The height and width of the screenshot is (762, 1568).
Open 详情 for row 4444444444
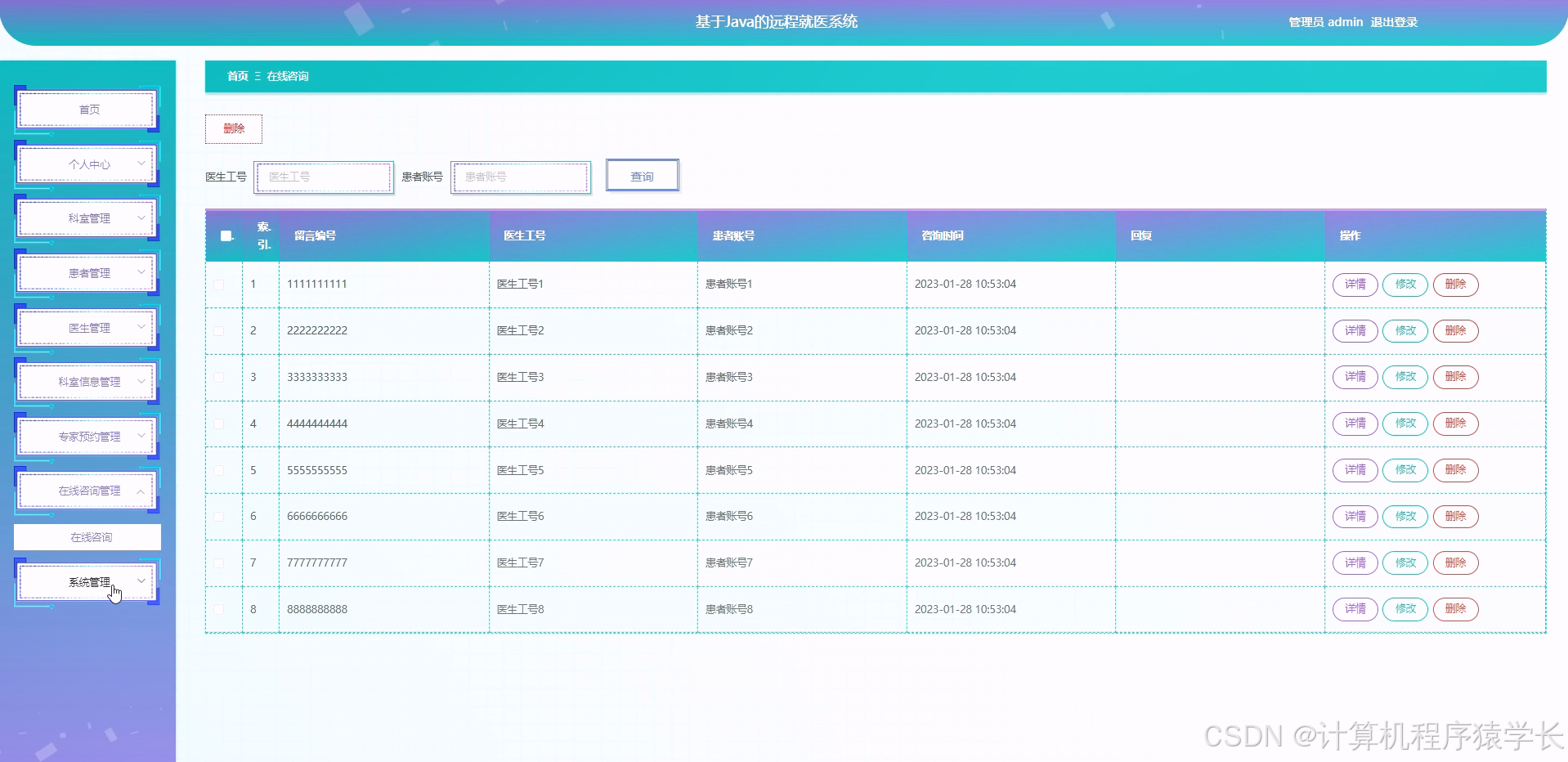1355,424
